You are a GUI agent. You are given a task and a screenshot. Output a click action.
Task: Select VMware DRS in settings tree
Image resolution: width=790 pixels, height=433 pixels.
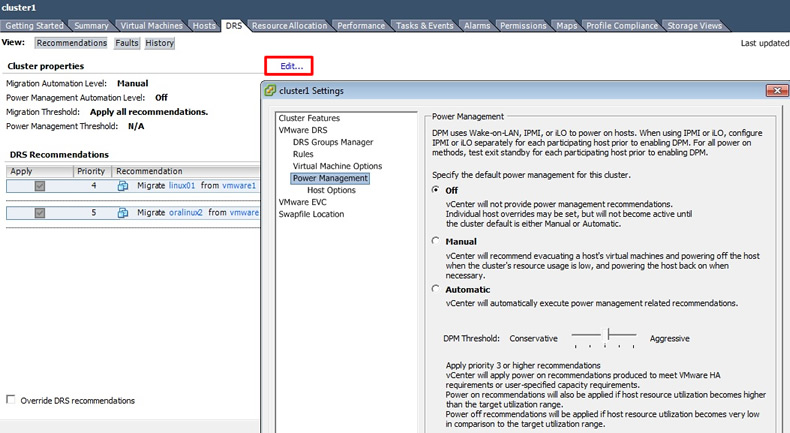(x=302, y=130)
